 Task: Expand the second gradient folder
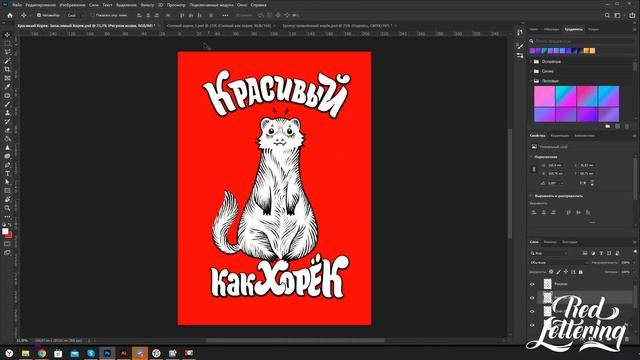[x=531, y=71]
